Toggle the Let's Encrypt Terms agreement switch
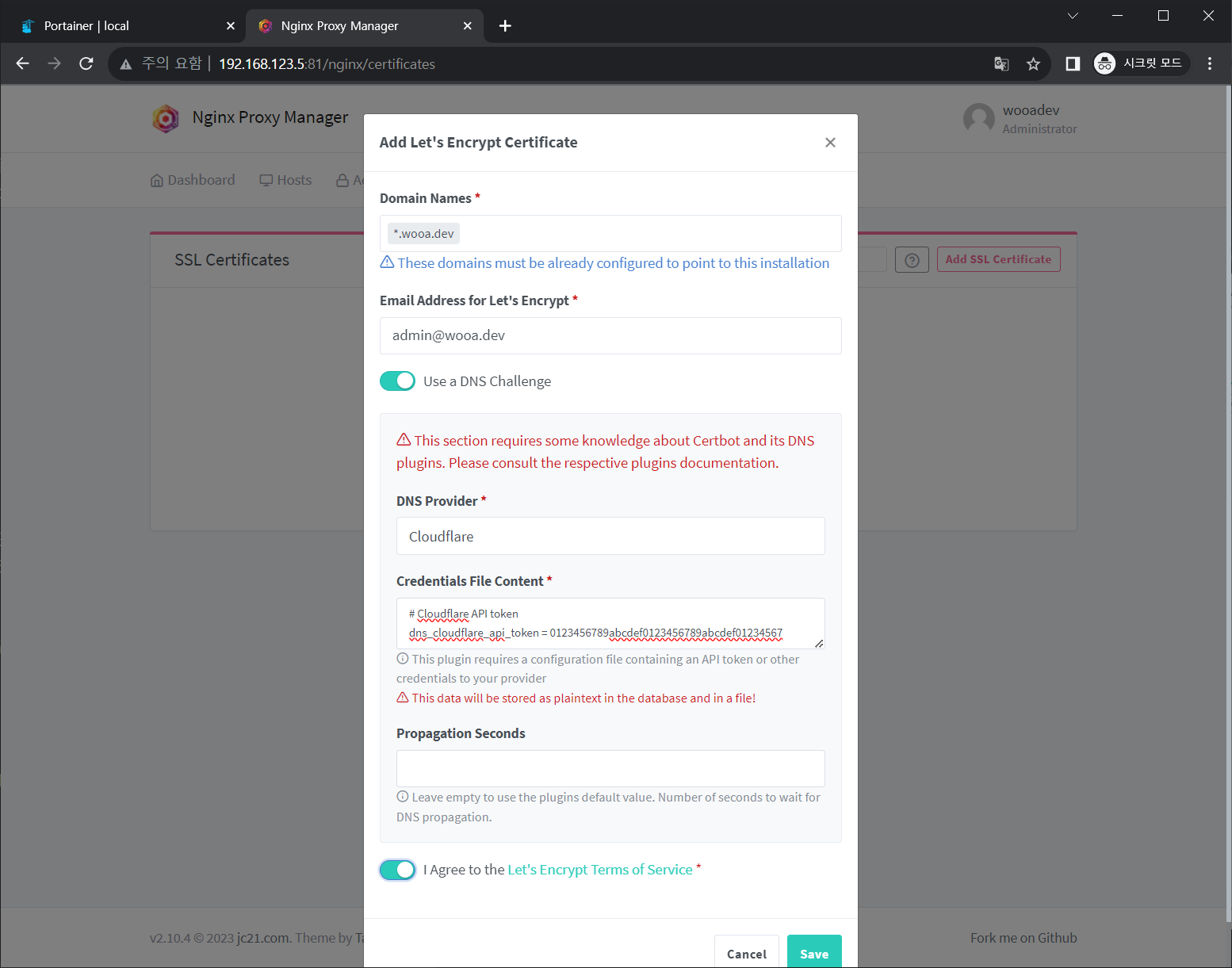The height and width of the screenshot is (968, 1232). 397,870
